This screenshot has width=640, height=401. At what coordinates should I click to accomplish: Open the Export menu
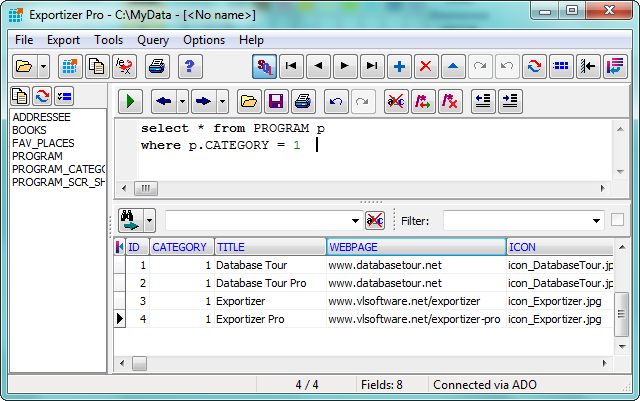pos(63,40)
